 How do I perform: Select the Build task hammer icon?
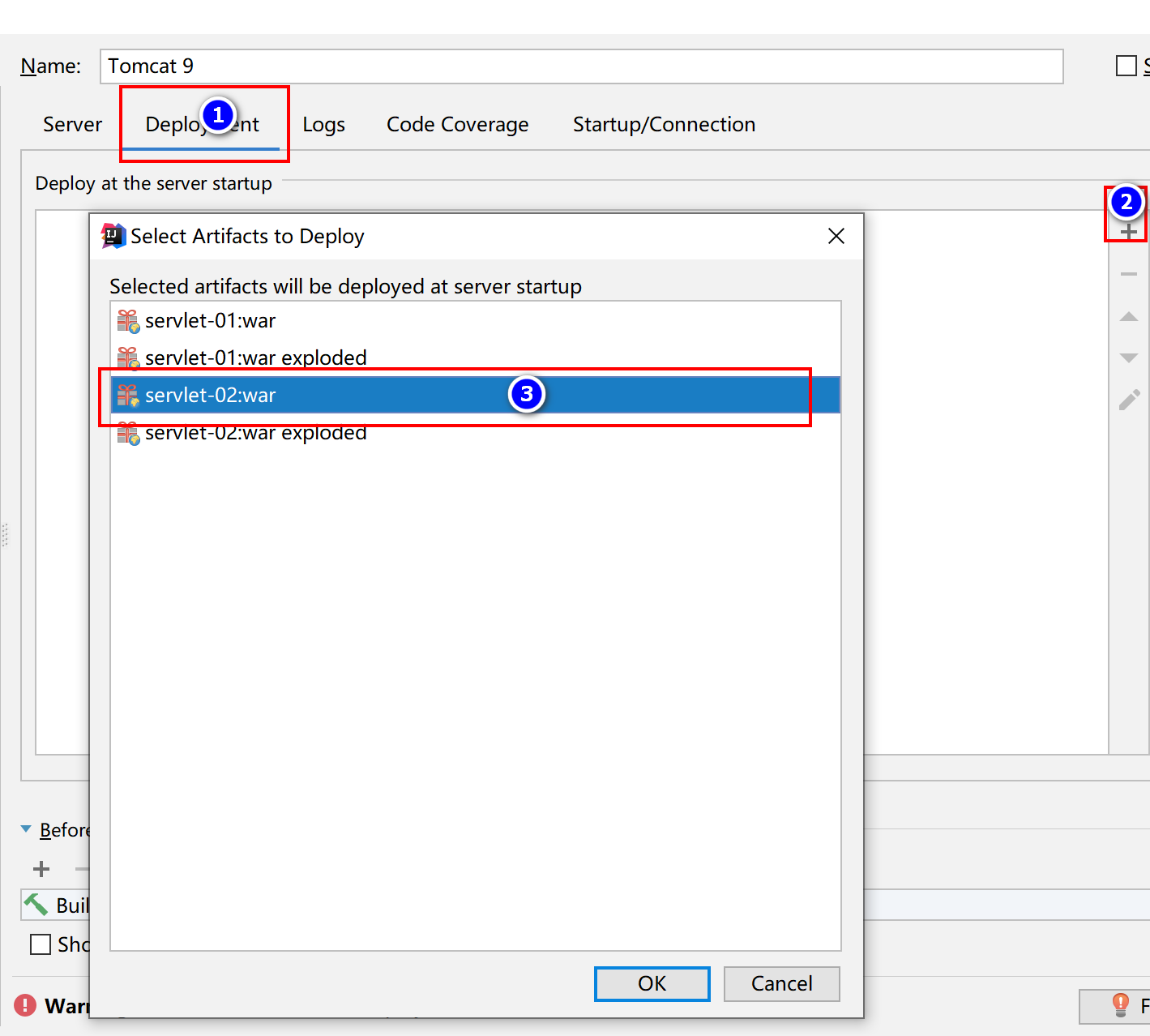tap(36, 905)
